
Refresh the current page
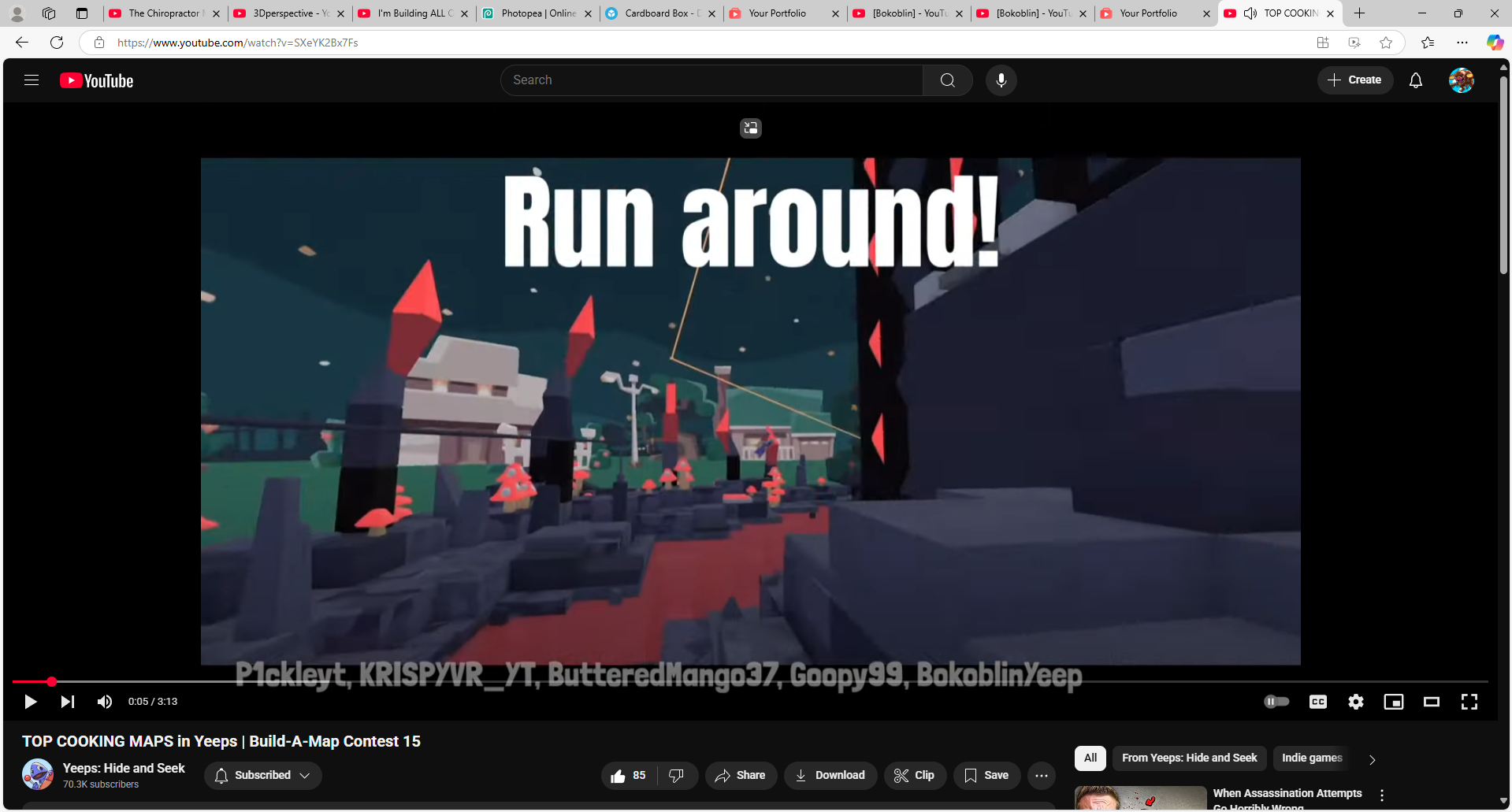[x=57, y=43]
